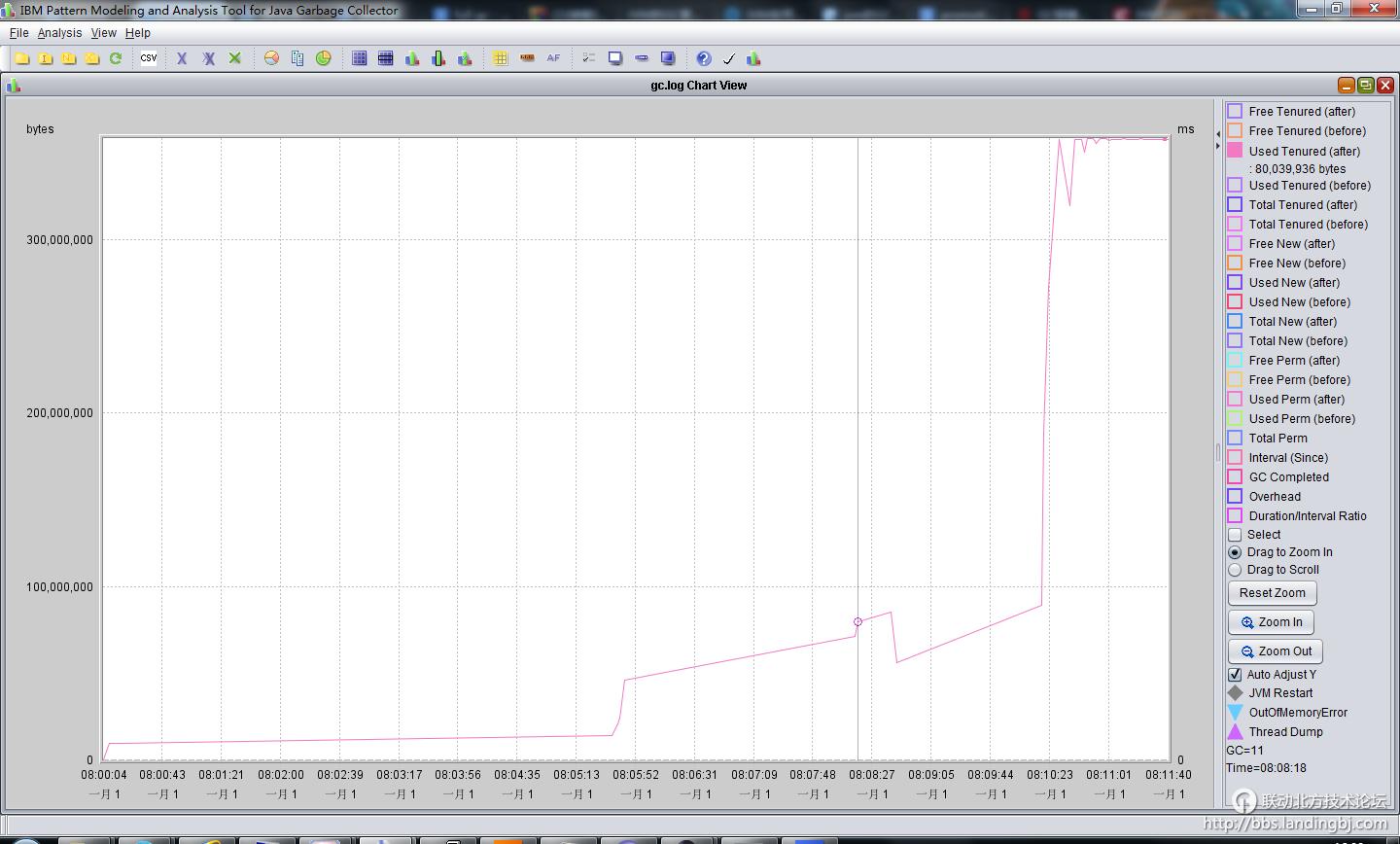Image resolution: width=1400 pixels, height=844 pixels.
Task: Click the Free New (before) orange swatch
Action: 1235,263
